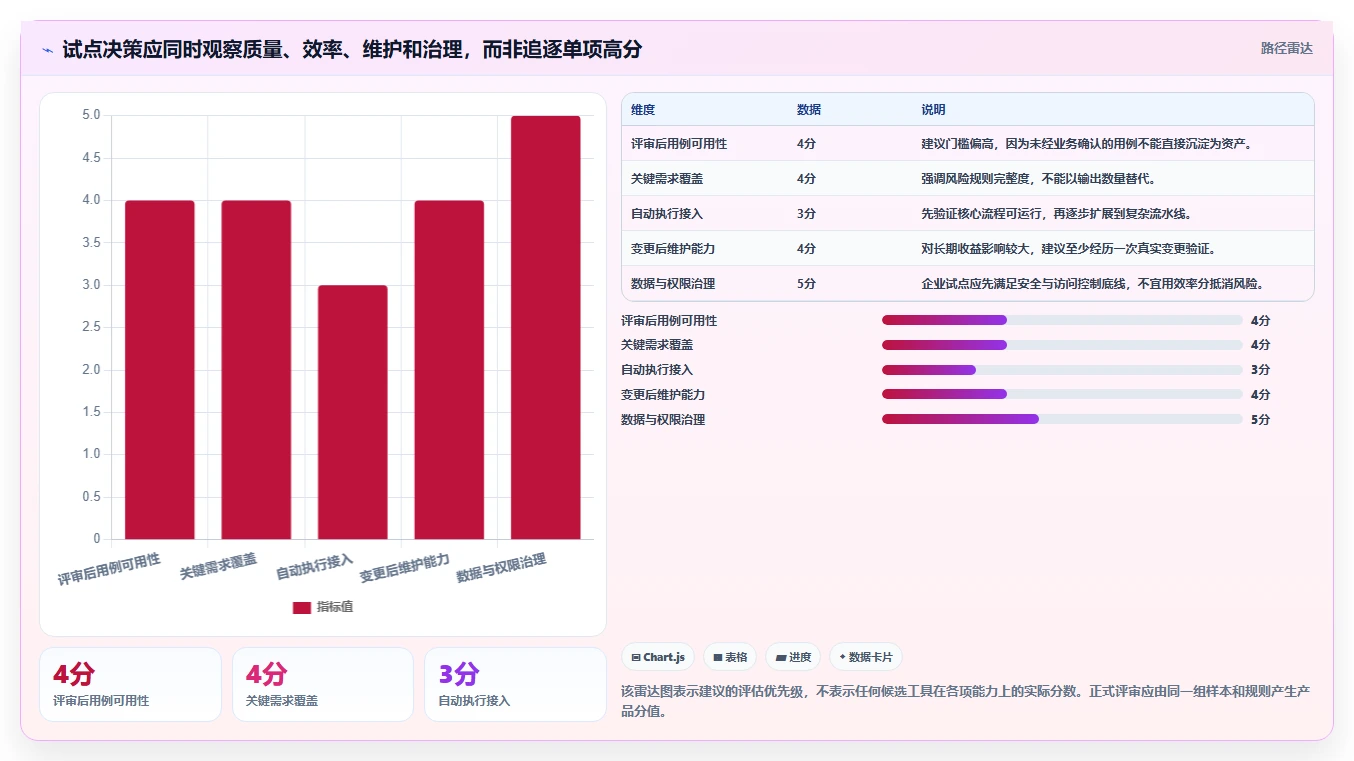Click the title 试点决策应同时观察质量
Screen dimensions: 1354x761
tap(352, 49)
